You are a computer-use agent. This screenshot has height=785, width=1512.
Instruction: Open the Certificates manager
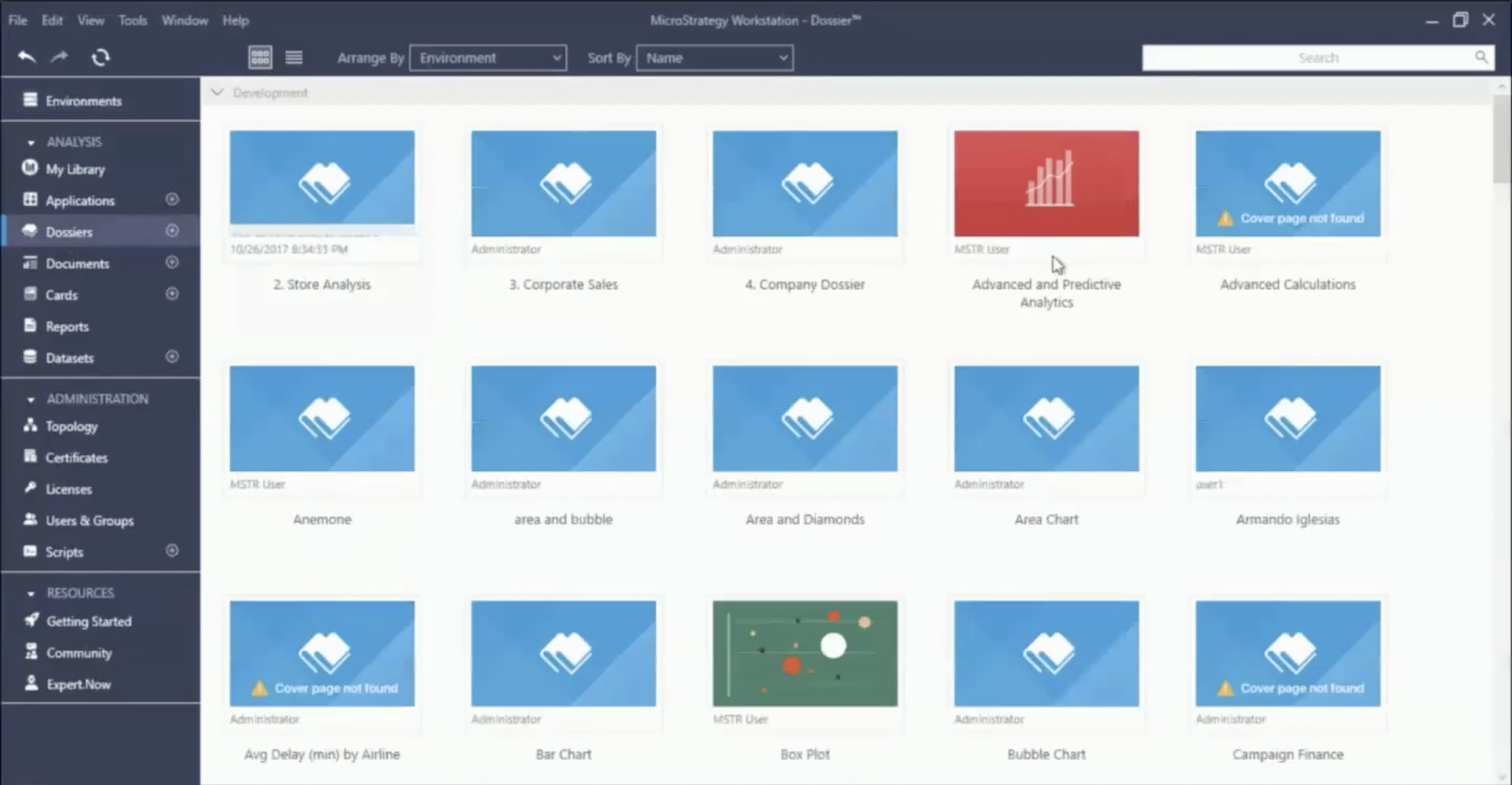coord(76,457)
